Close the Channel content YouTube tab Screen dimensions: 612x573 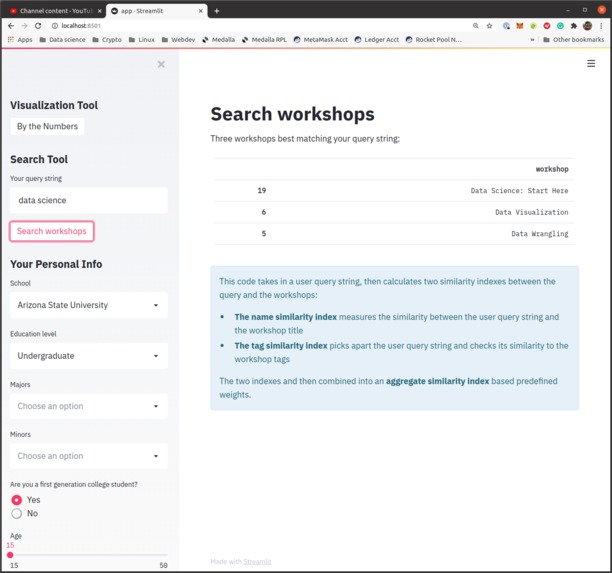pyautogui.click(x=100, y=11)
